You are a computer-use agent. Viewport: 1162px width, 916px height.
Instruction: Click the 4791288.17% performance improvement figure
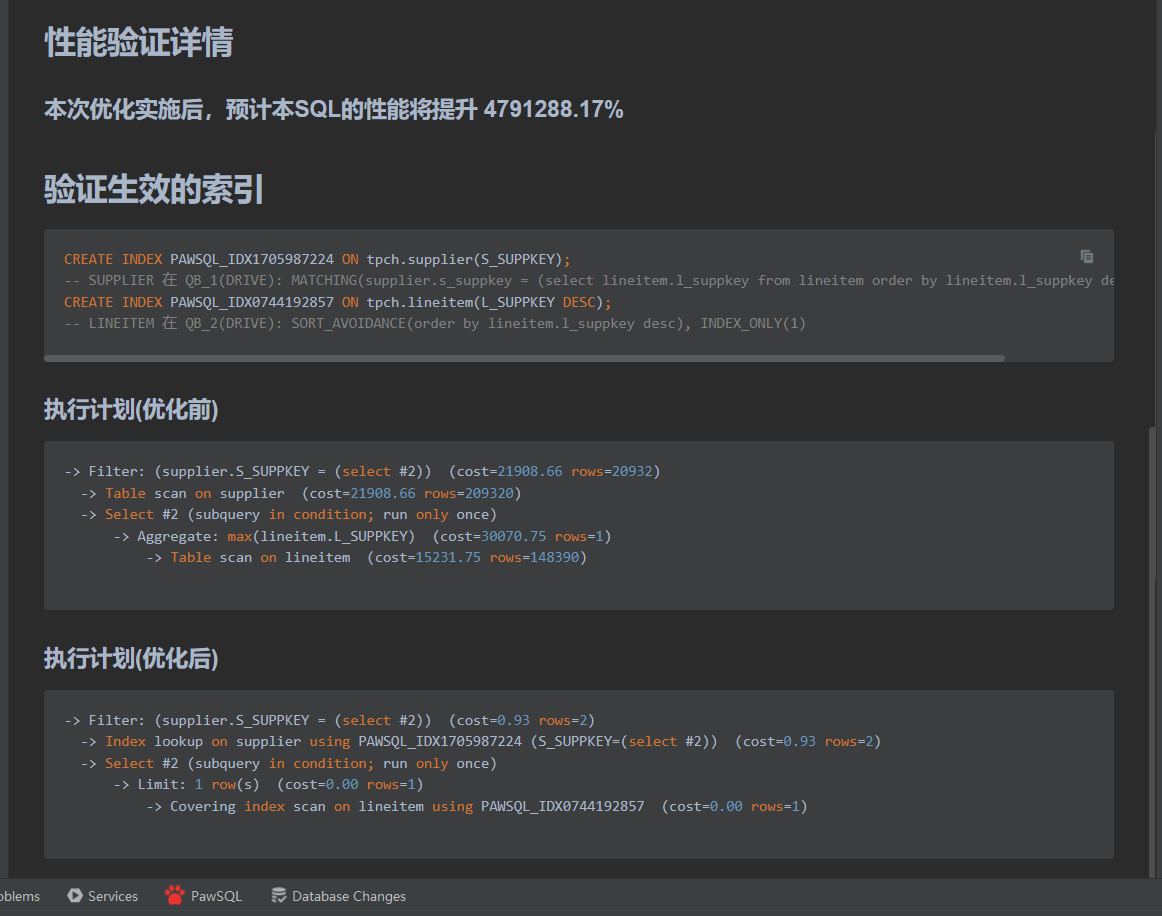point(553,110)
